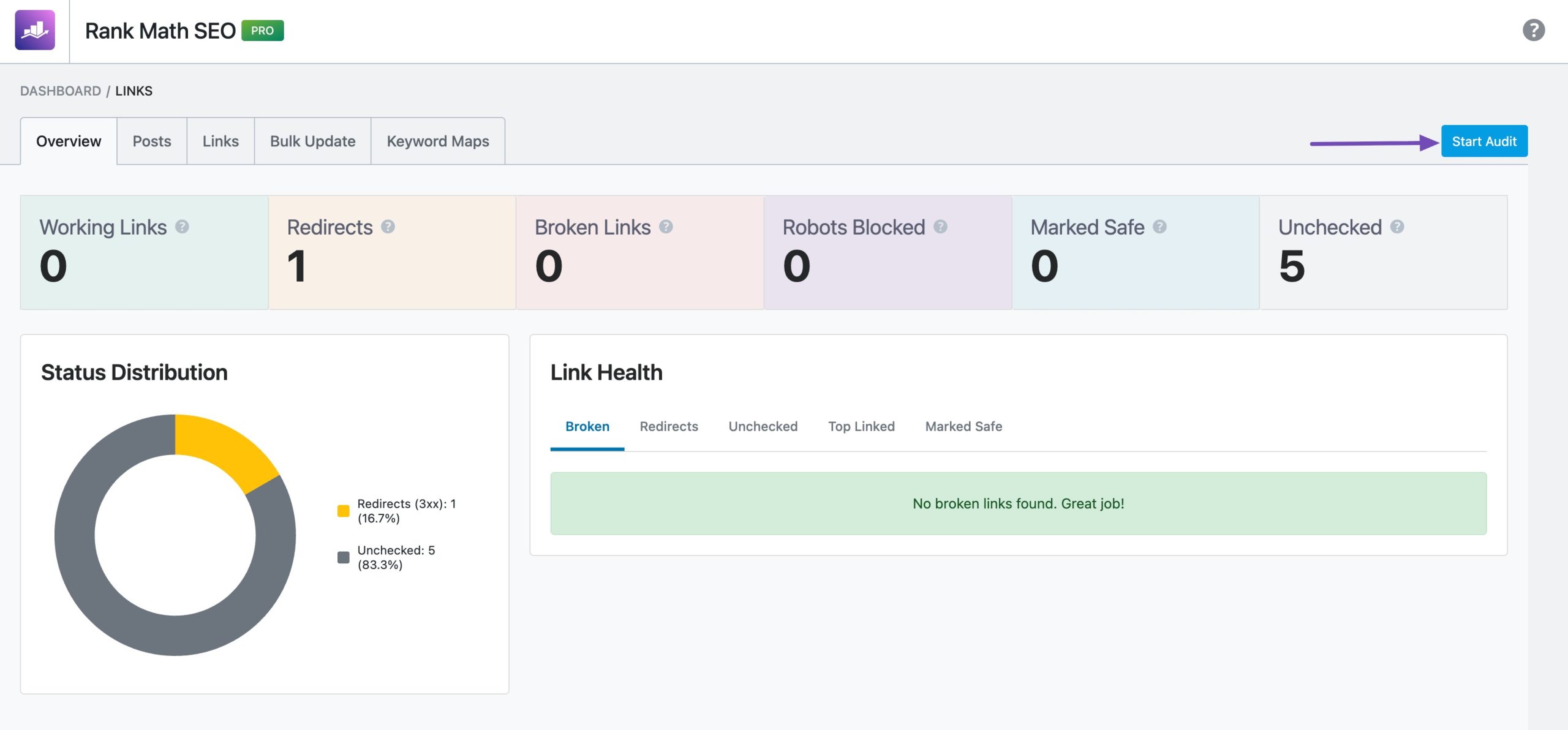The height and width of the screenshot is (730, 1568).
Task: Open the Links tab
Action: (221, 141)
